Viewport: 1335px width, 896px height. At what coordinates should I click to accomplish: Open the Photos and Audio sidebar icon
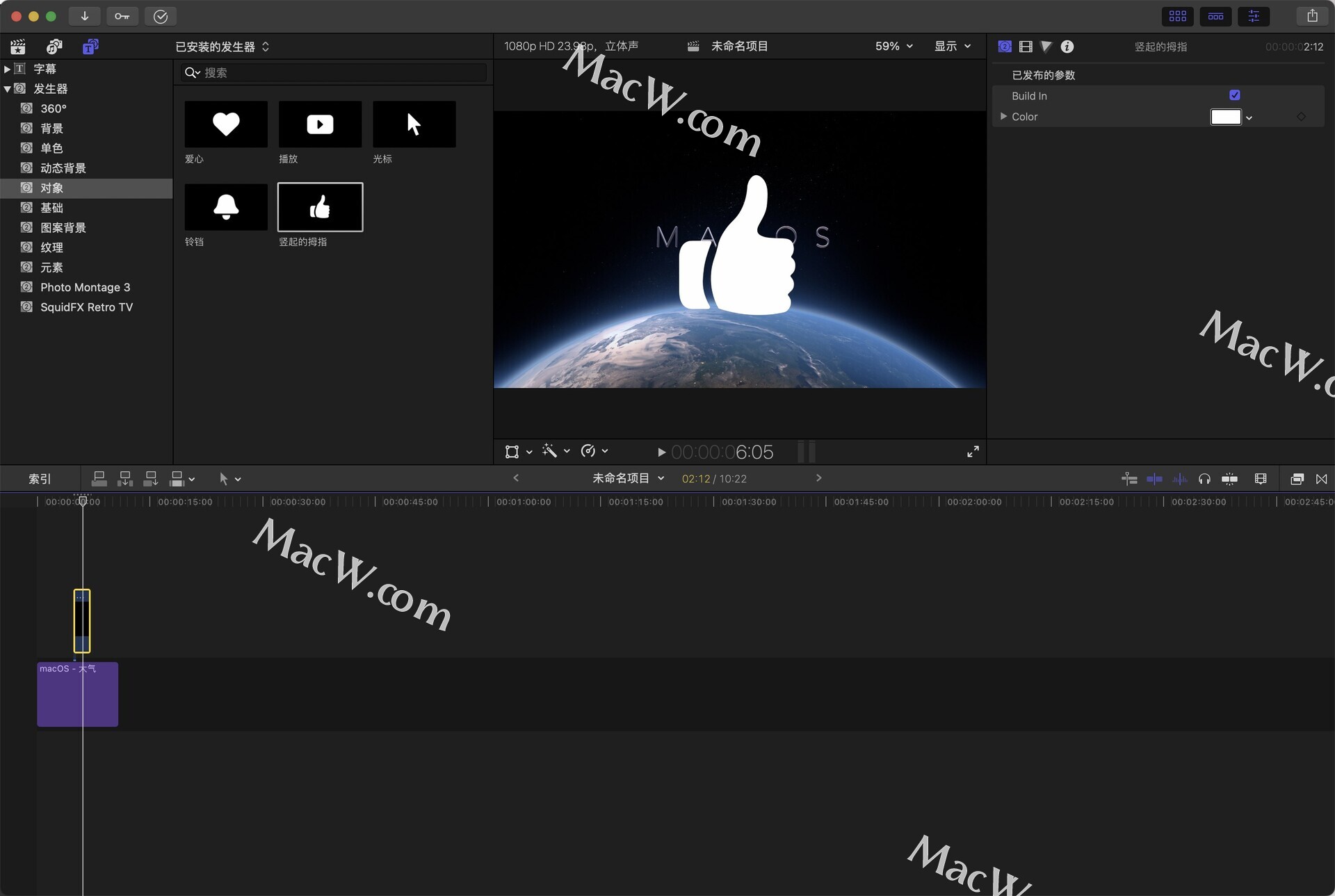click(x=54, y=47)
